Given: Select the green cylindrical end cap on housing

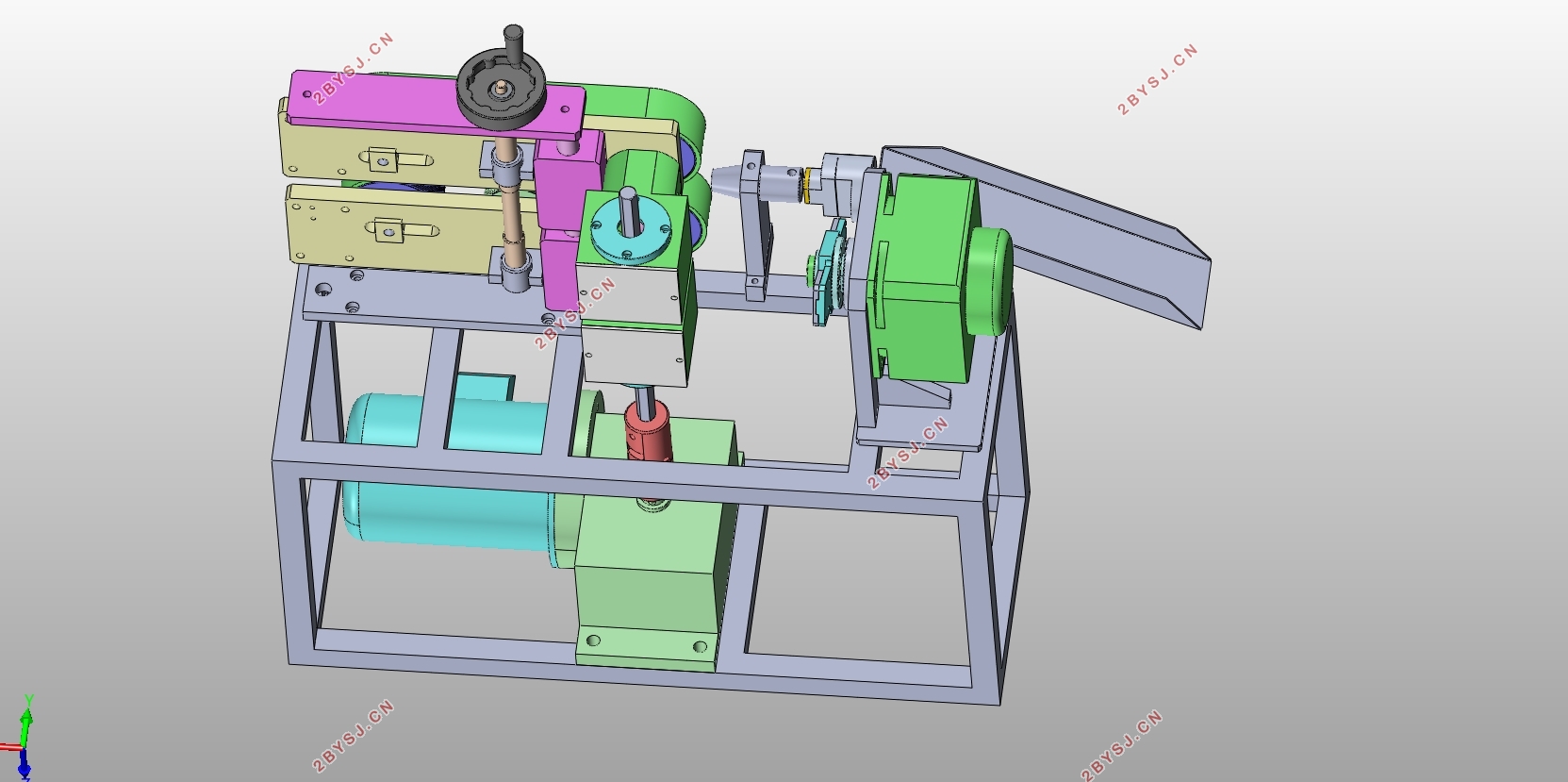Looking at the screenshot, I should 991,281.
